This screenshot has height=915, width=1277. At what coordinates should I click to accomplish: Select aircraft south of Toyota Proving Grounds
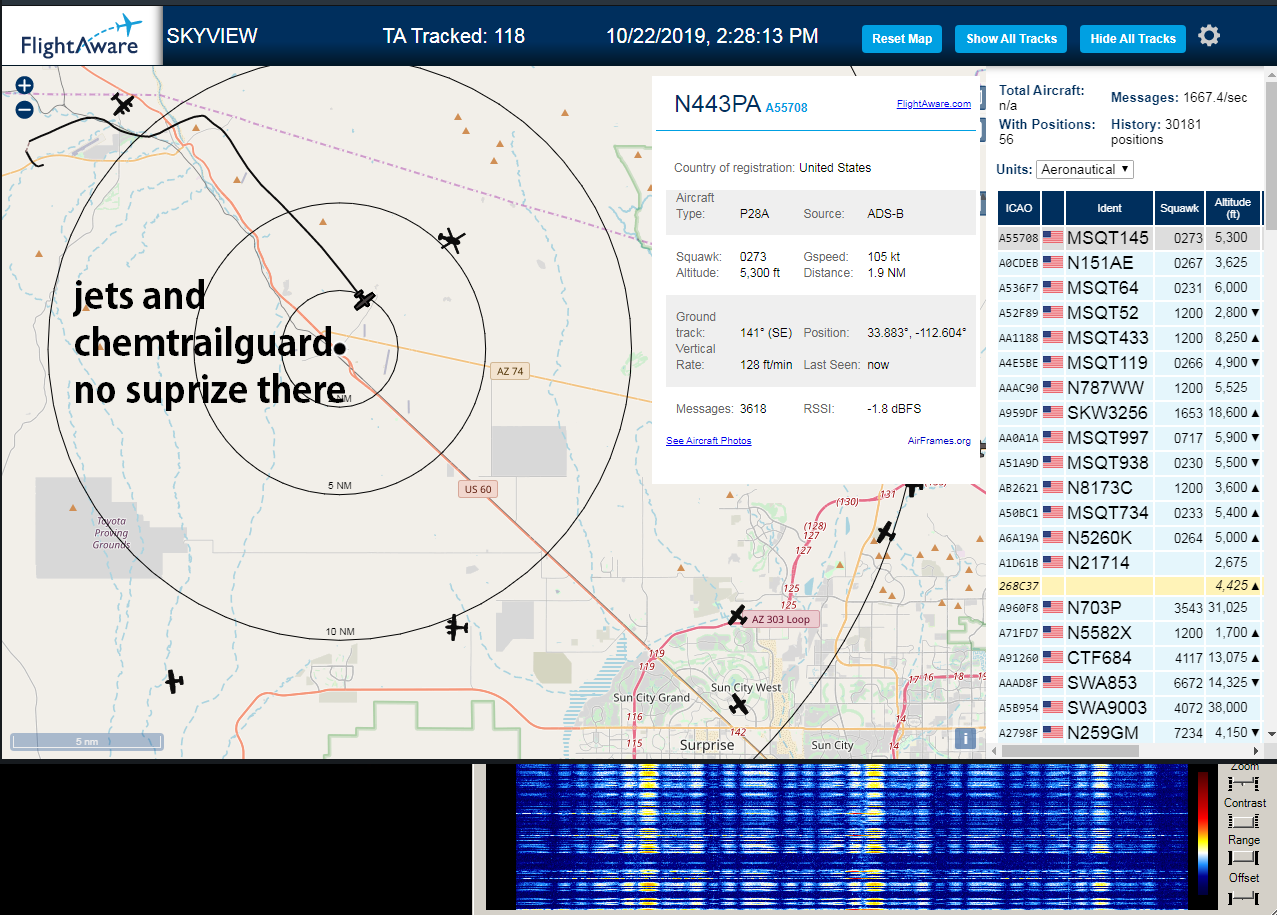click(x=175, y=682)
